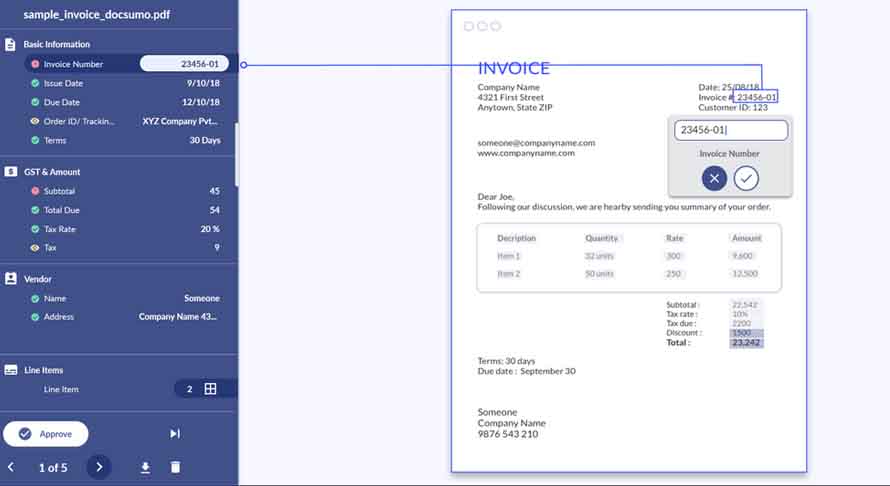
Task: Go to previous page with left chevron
Action: tap(11, 467)
